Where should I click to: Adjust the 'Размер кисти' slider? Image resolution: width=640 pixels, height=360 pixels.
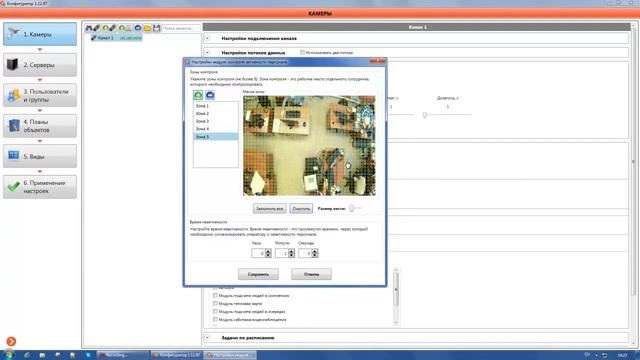pos(356,208)
